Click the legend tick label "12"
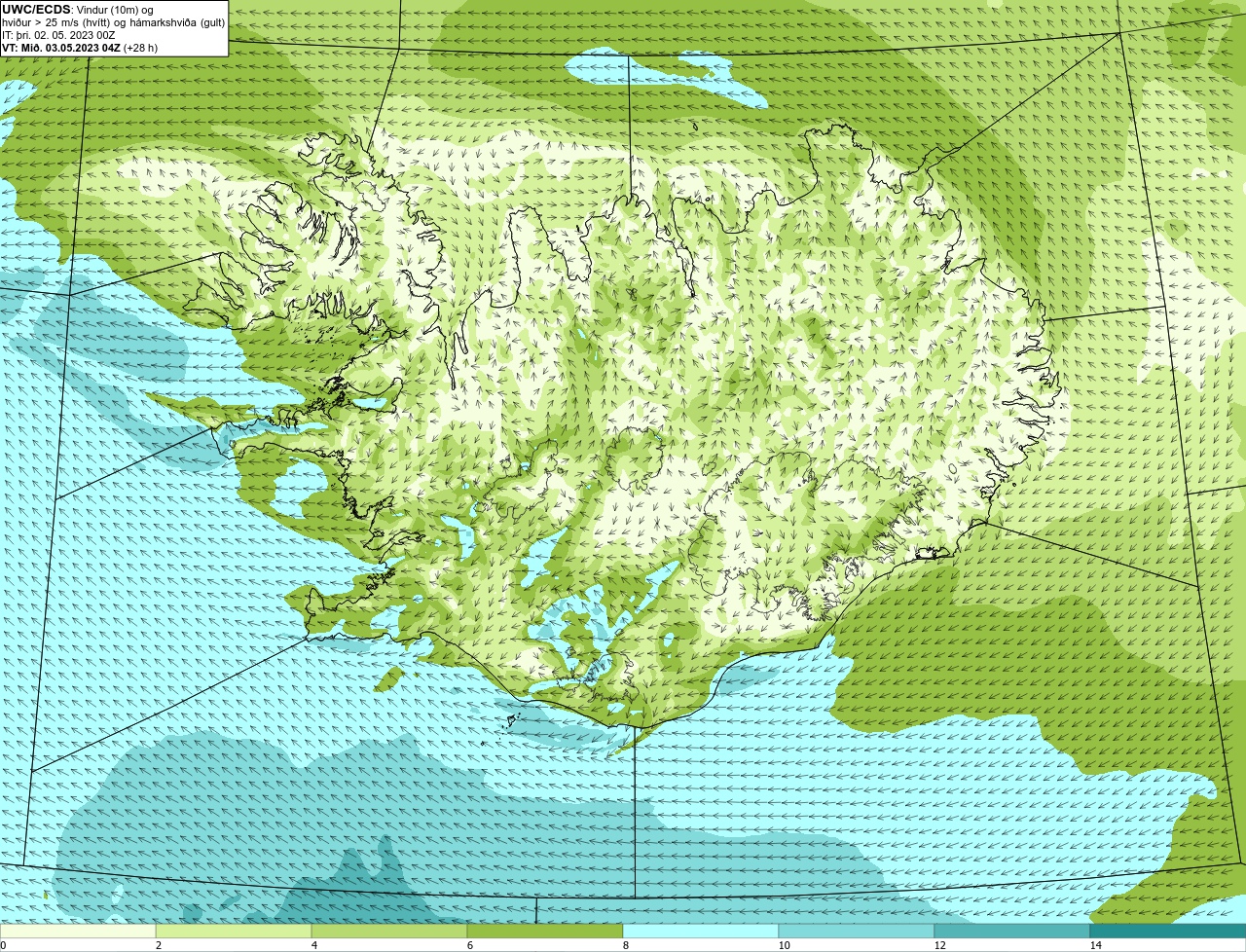The width and height of the screenshot is (1246, 952). [939, 945]
